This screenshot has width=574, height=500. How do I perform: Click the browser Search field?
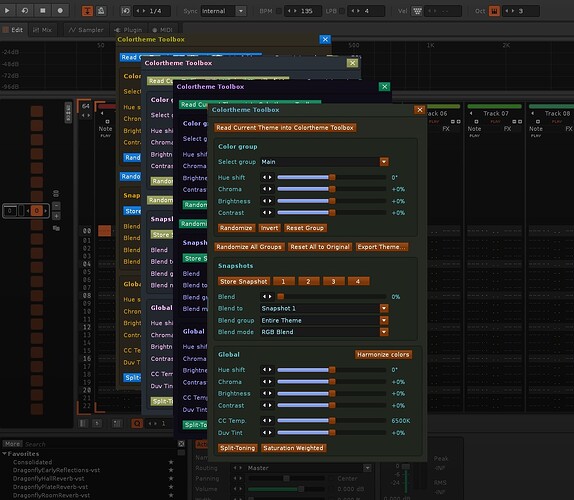(100, 444)
